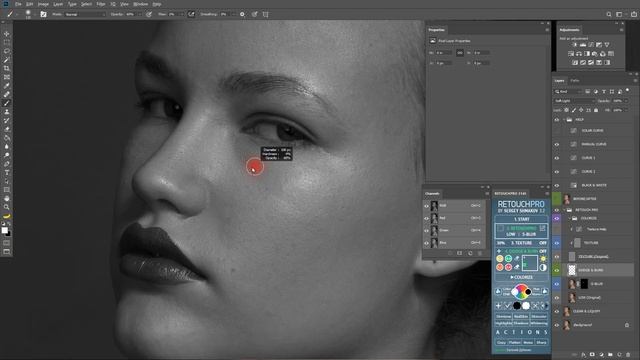The height and width of the screenshot is (360, 640).
Task: Select the Lasso tool
Action: pos(7,51)
